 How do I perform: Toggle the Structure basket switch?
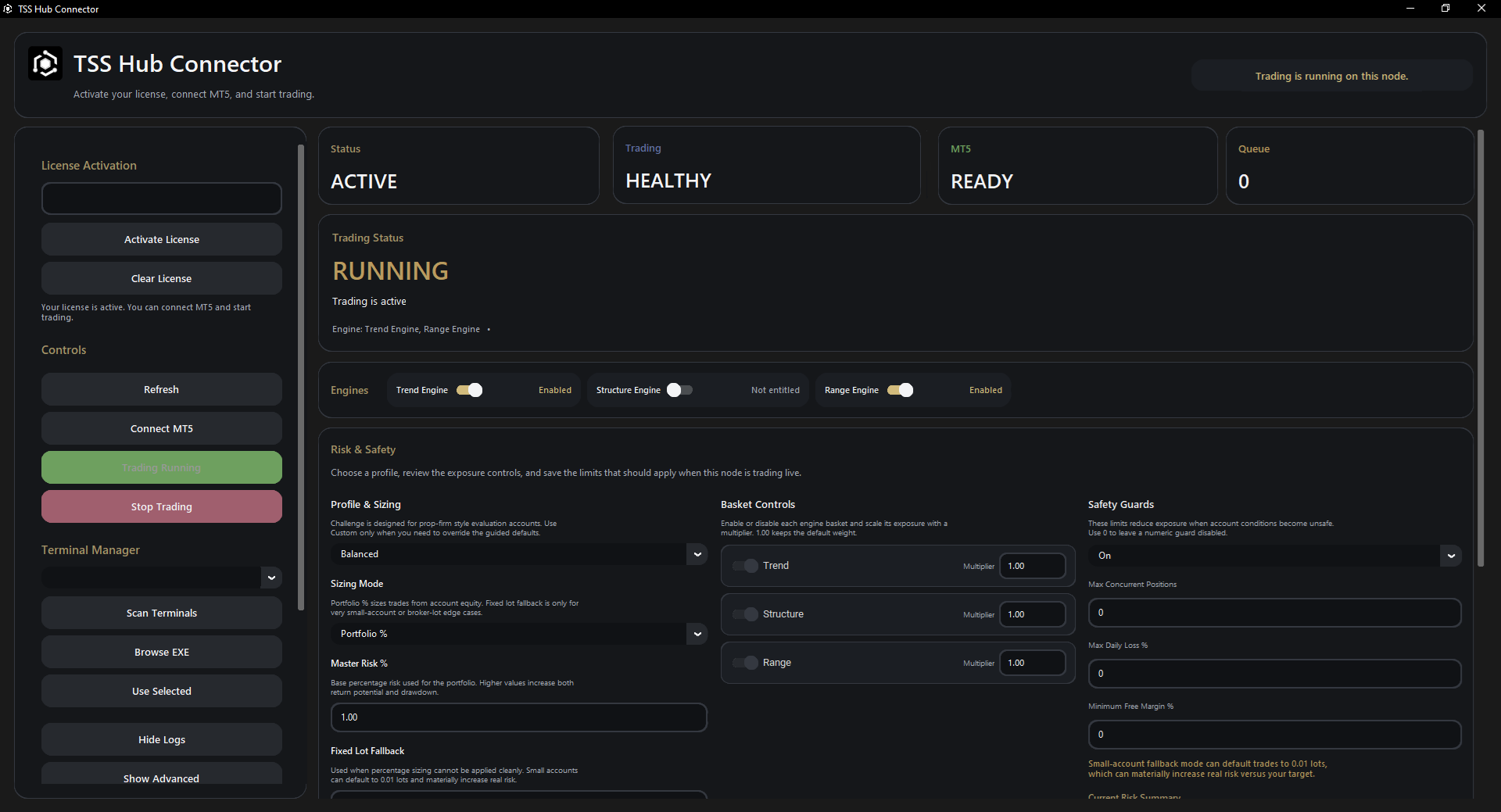coord(746,614)
